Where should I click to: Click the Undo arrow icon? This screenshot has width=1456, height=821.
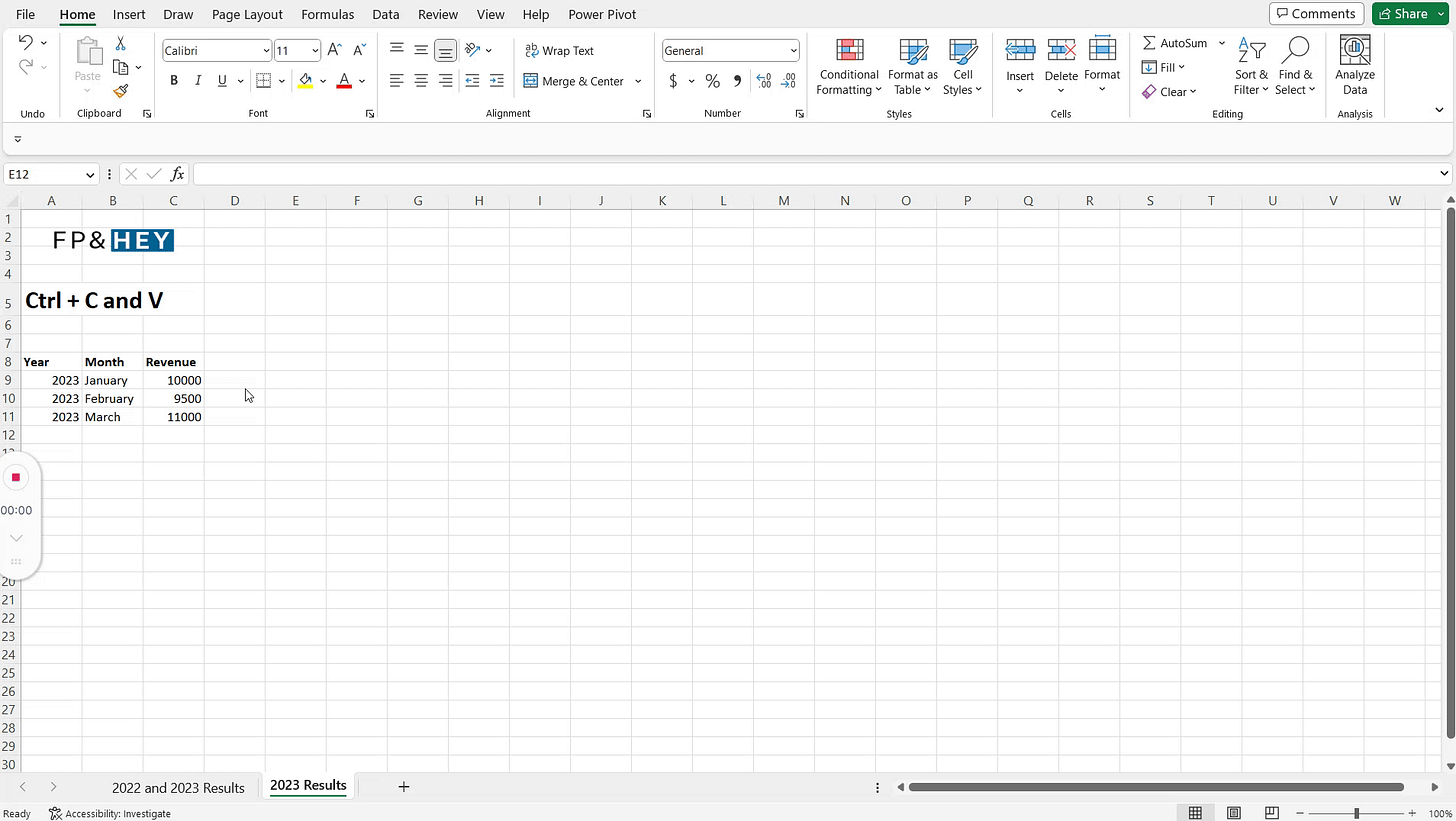25,42
